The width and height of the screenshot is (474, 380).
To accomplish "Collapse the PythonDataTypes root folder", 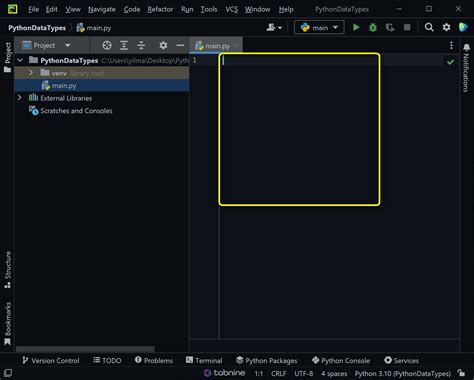I will click(20, 60).
